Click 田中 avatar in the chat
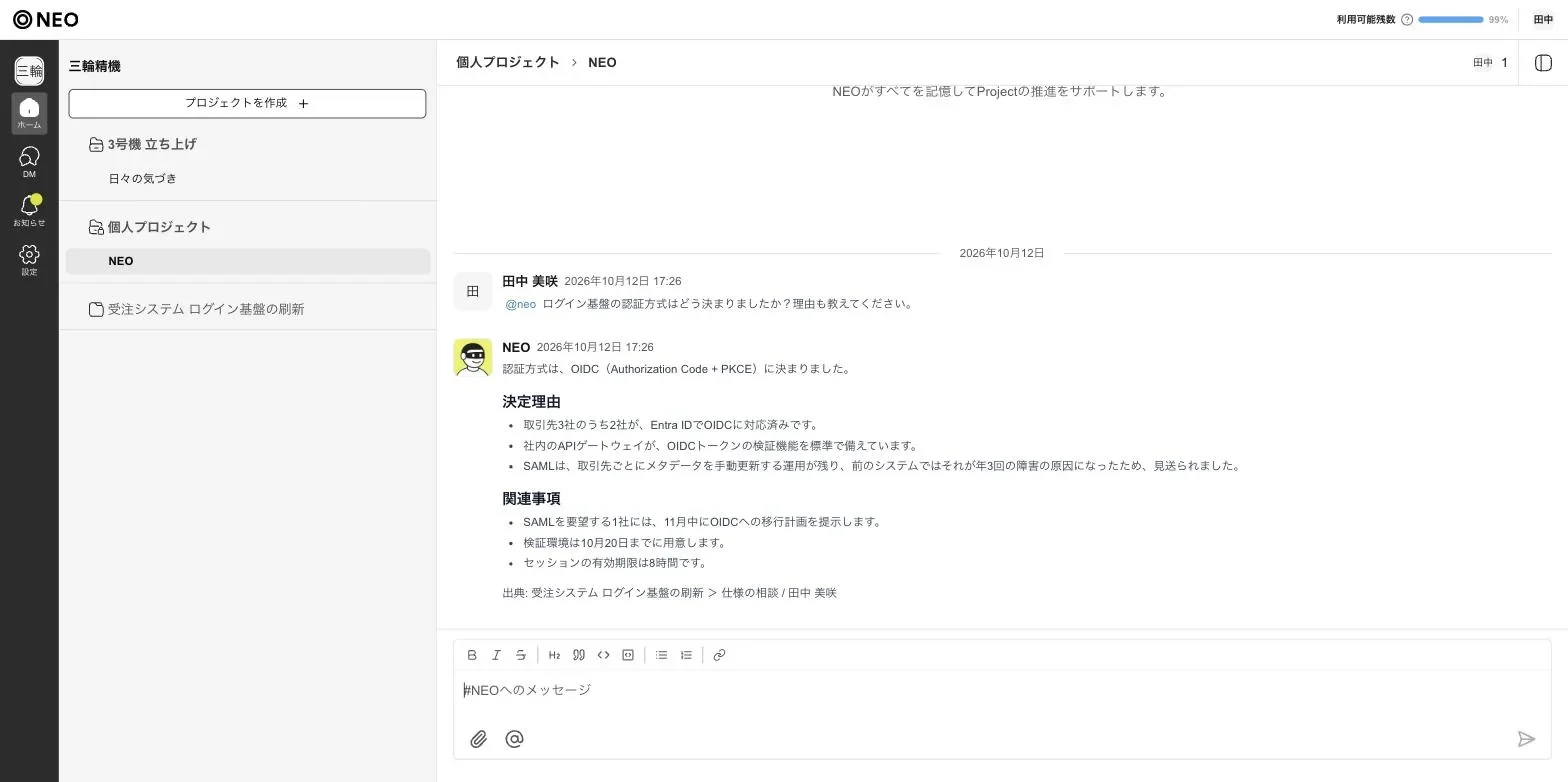 coord(473,291)
